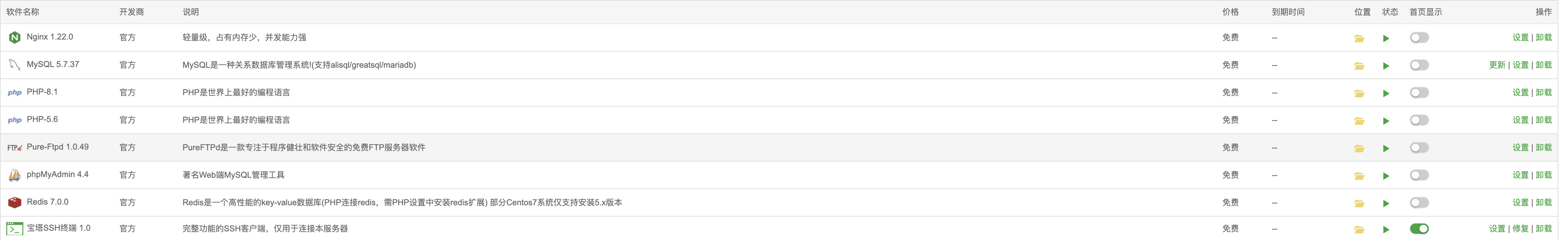1568x240 pixels.
Task: Open the Pure-Ftpd folder location icon
Action: [1359, 149]
